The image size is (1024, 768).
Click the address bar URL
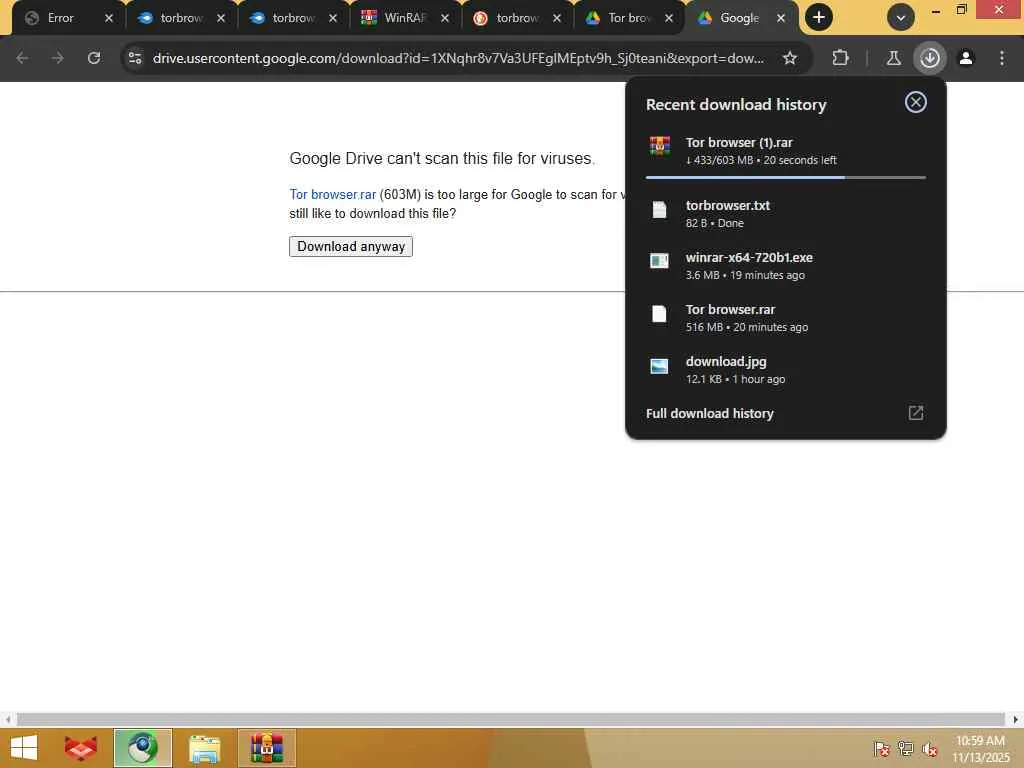[458, 58]
